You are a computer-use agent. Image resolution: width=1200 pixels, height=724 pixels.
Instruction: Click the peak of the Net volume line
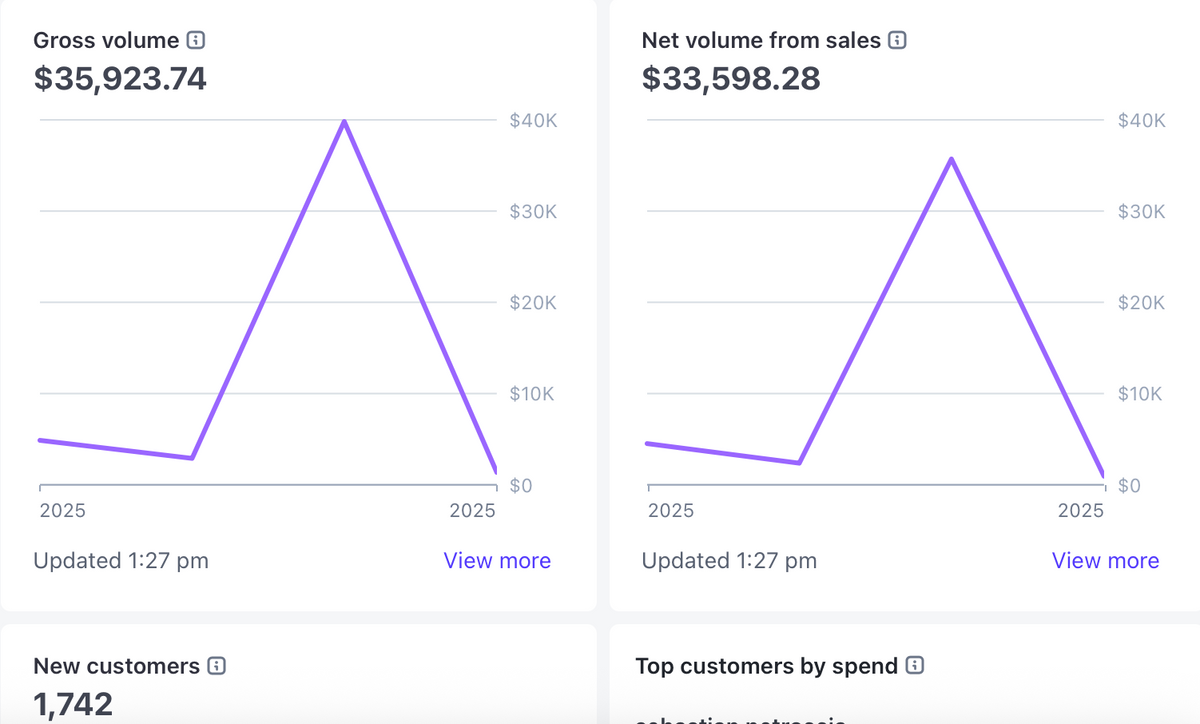click(951, 158)
